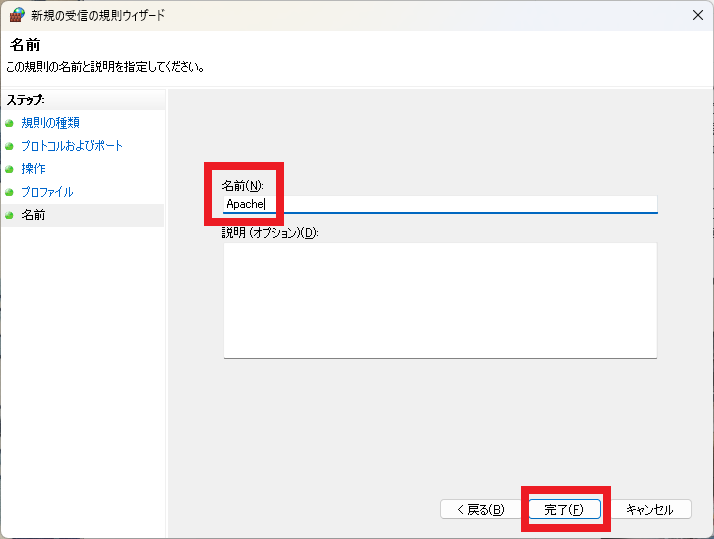714x539 pixels.
Task: Open the プロファイル step
Action: click(47, 192)
